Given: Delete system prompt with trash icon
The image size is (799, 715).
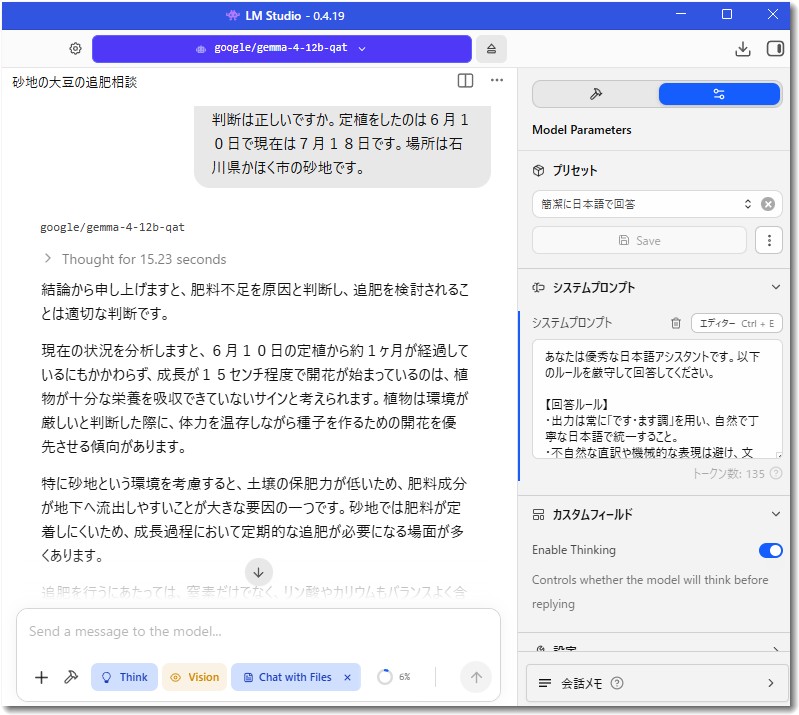Looking at the screenshot, I should click(x=676, y=323).
